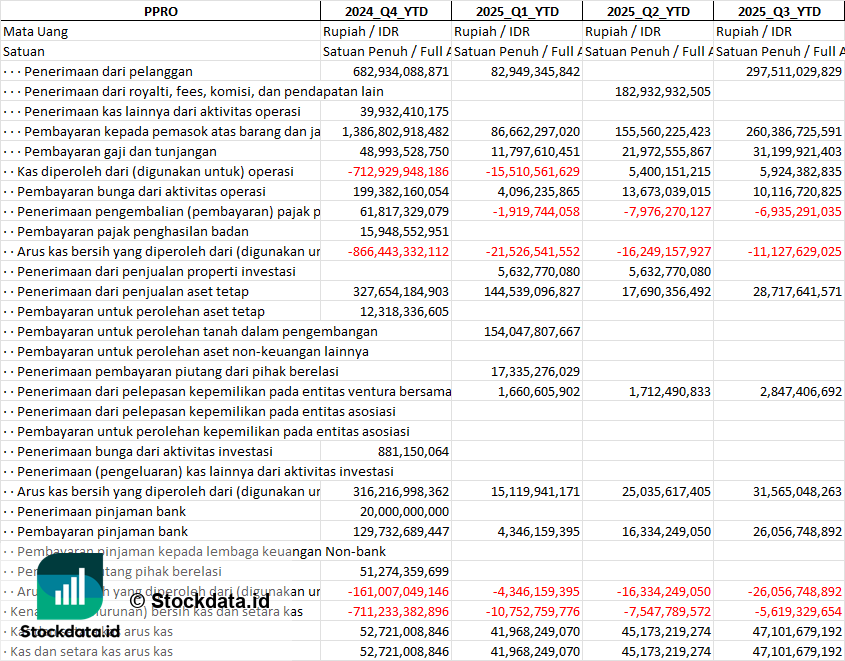
Task: Click Q2 value 5,632,770,080
Action: 669,272
